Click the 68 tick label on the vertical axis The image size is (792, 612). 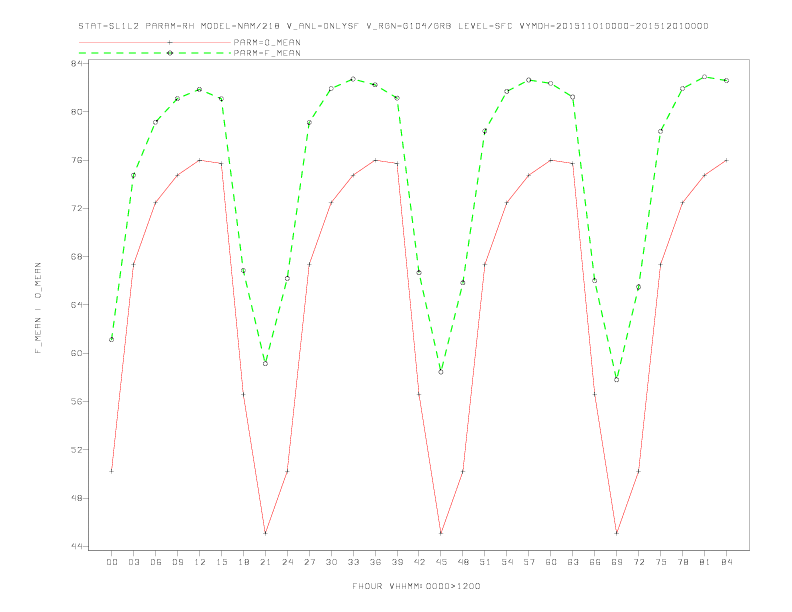(77, 257)
